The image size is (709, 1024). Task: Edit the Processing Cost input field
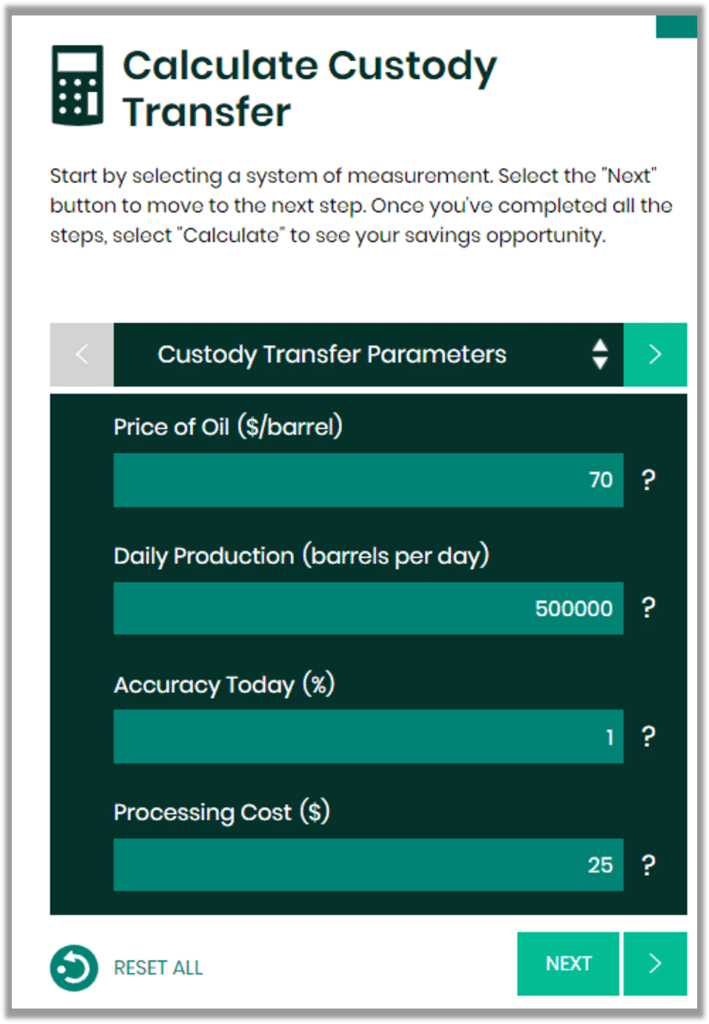pos(368,865)
